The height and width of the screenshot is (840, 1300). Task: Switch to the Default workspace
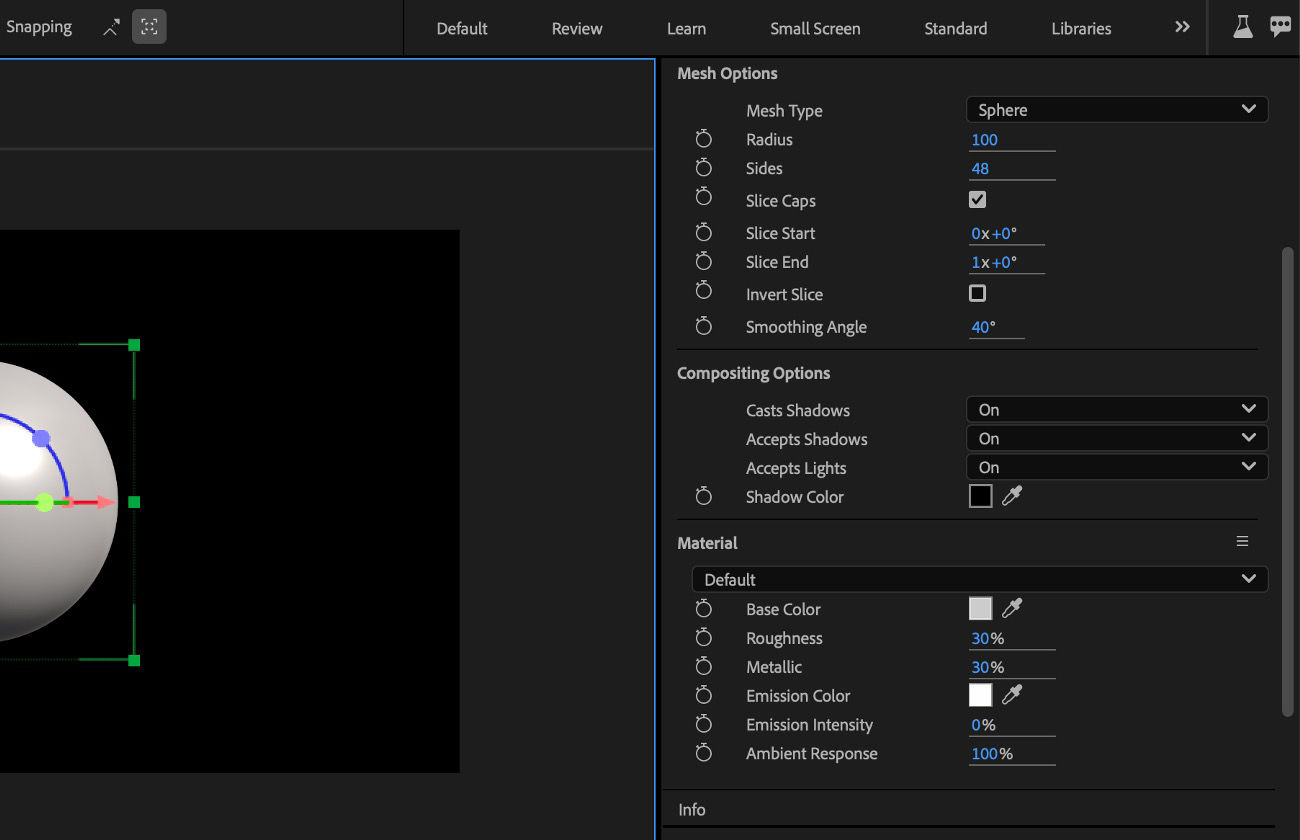(x=462, y=28)
